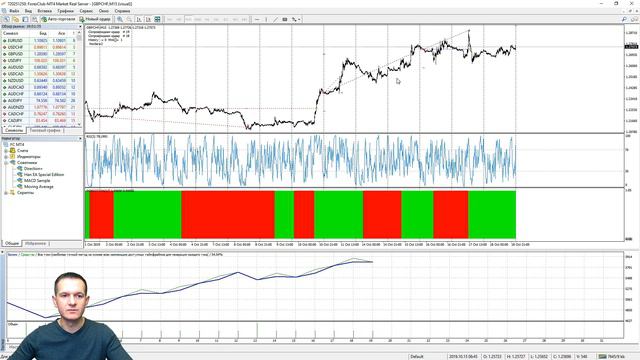640x360 pixels.
Task: Select the vertical line drawing tool
Action: click(266, 19)
